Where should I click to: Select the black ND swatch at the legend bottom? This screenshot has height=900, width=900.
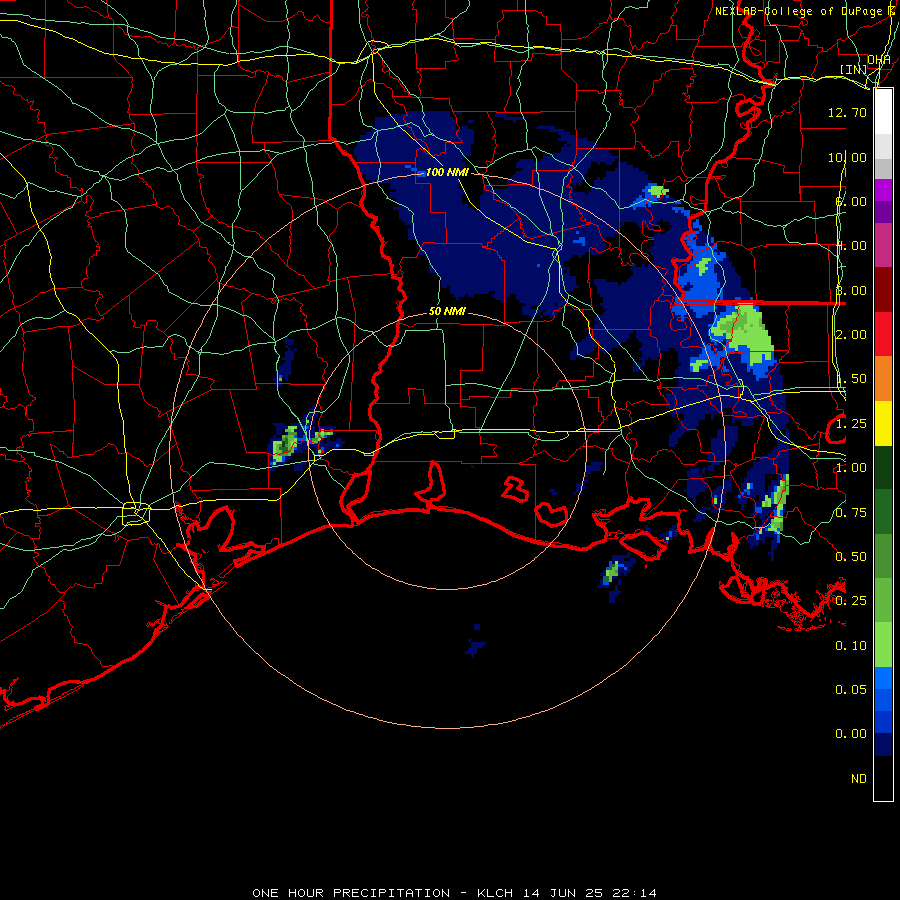pyautogui.click(x=883, y=778)
